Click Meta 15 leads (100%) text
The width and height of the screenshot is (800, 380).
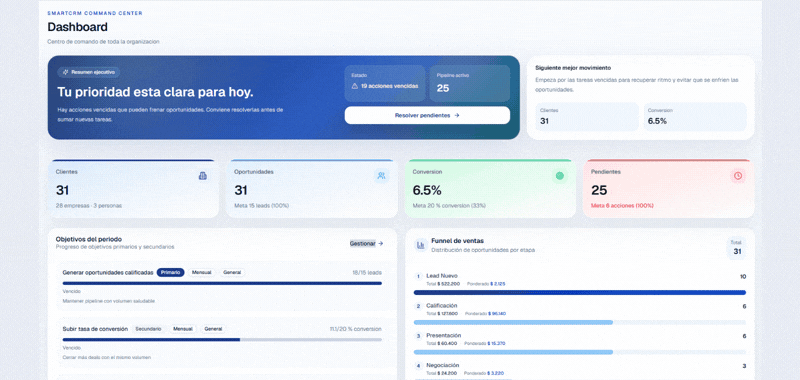click(262, 206)
